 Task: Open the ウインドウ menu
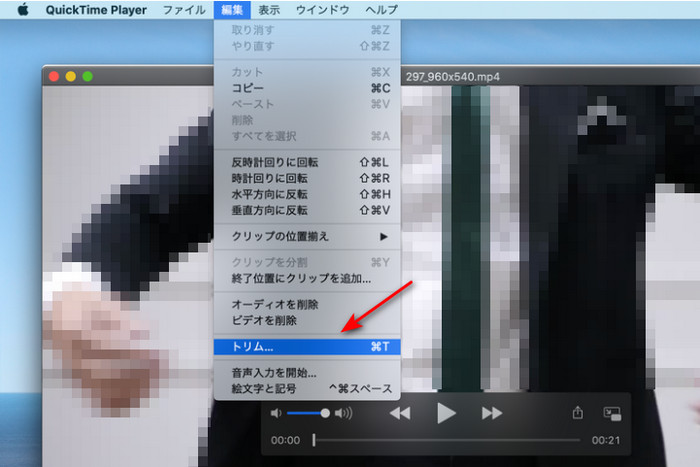322,10
